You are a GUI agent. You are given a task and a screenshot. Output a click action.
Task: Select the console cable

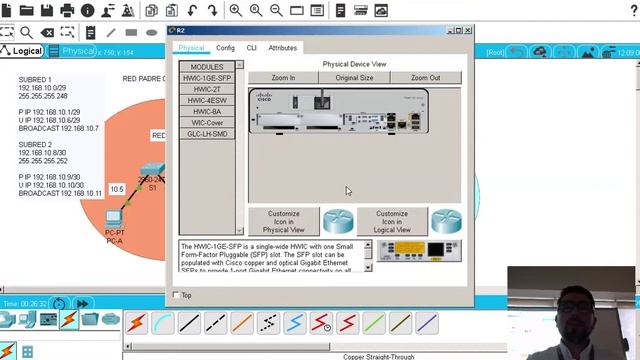click(163, 323)
